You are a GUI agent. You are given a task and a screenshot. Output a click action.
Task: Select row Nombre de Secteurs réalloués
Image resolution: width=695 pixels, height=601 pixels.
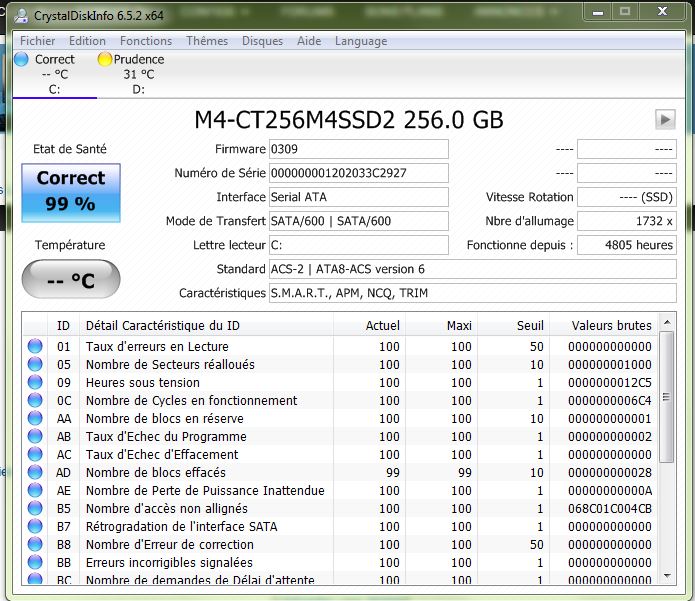pyautogui.click(x=340, y=364)
